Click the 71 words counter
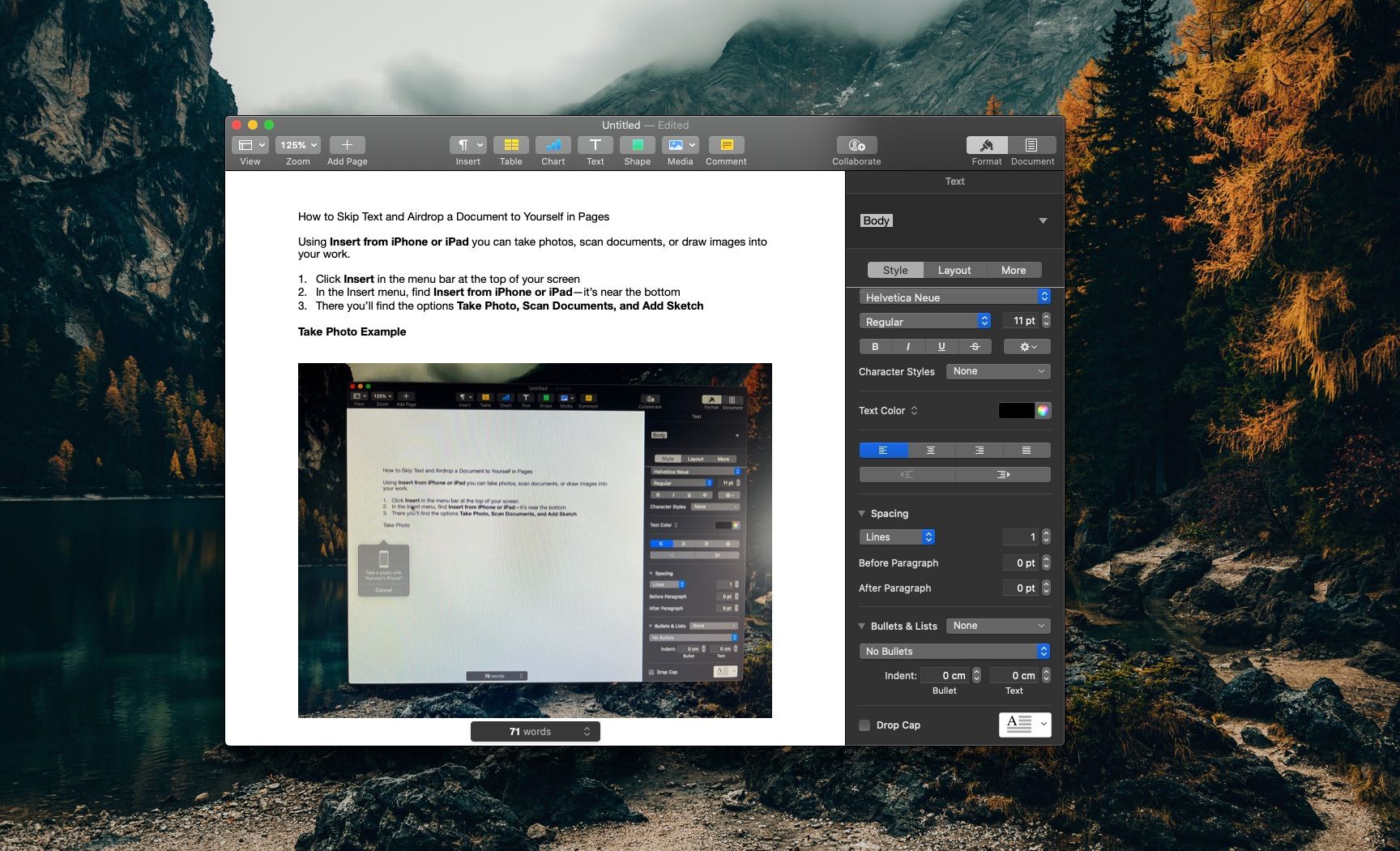Image resolution: width=1400 pixels, height=851 pixels. click(536, 731)
